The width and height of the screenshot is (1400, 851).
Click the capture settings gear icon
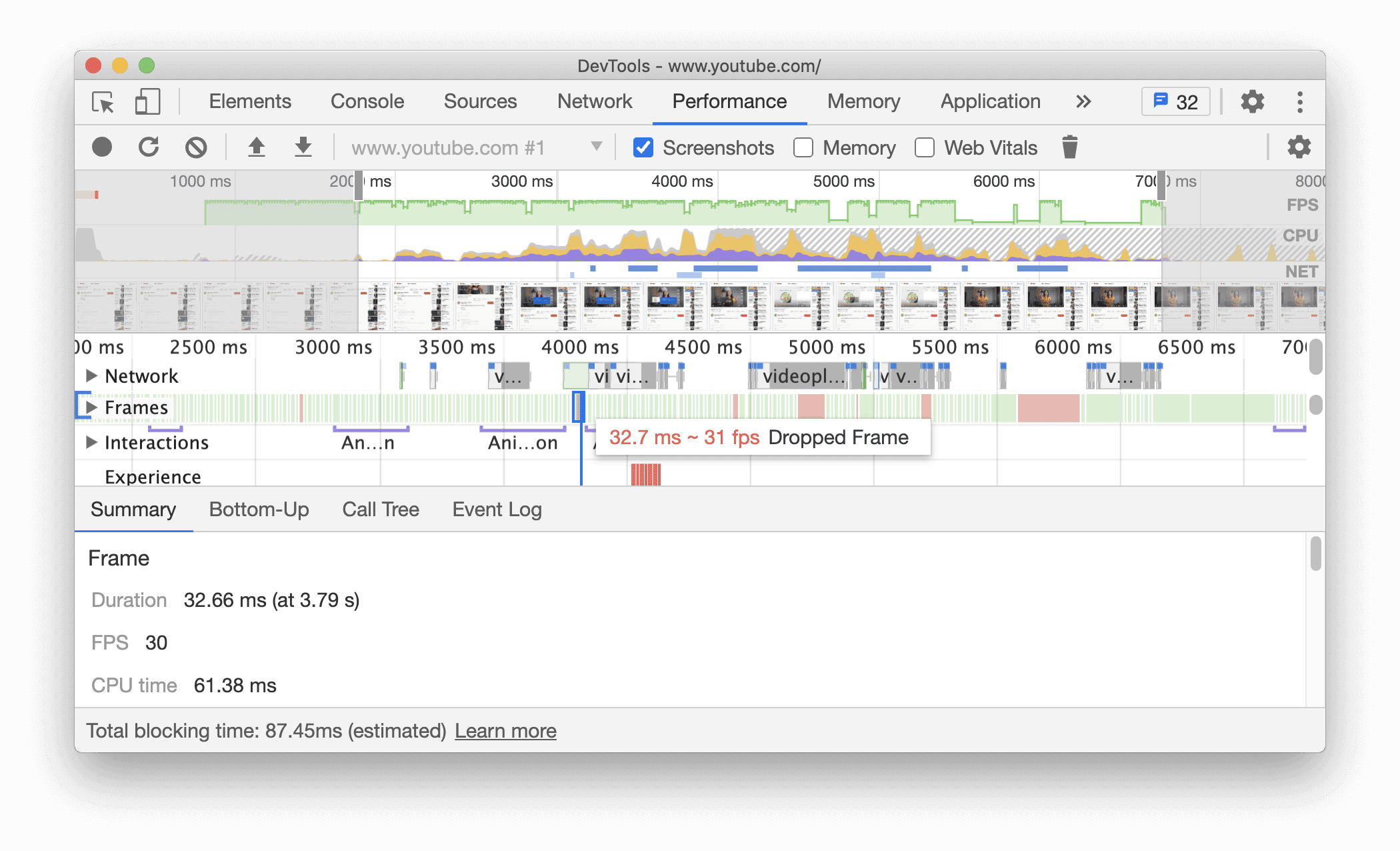click(x=1298, y=147)
